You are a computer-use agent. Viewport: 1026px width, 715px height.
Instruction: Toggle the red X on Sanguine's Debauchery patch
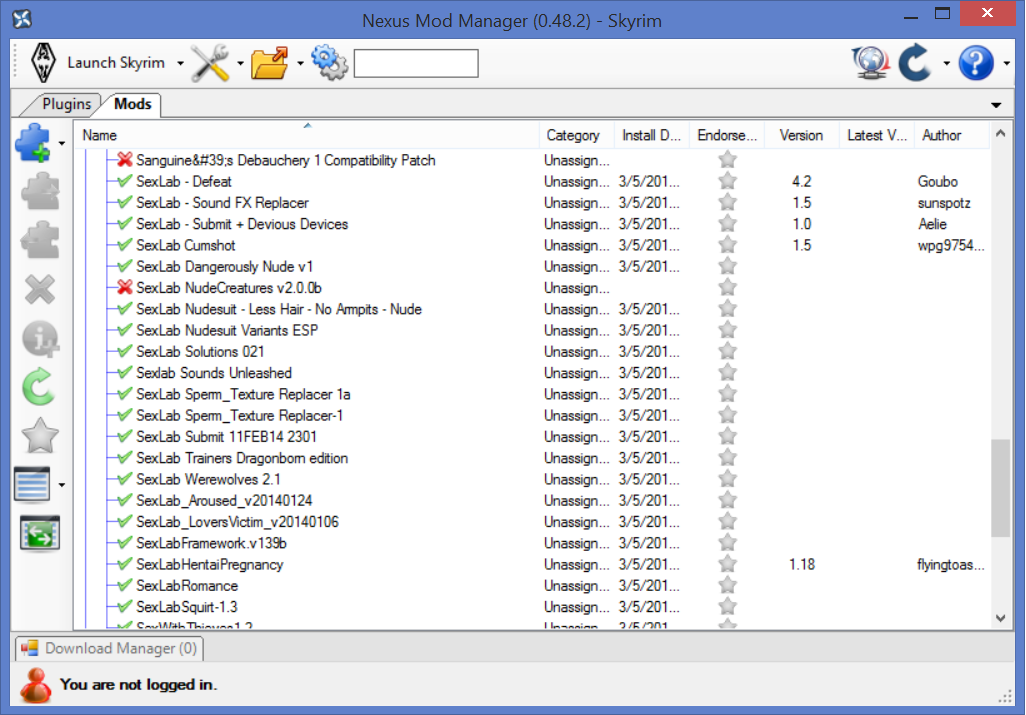tap(125, 160)
